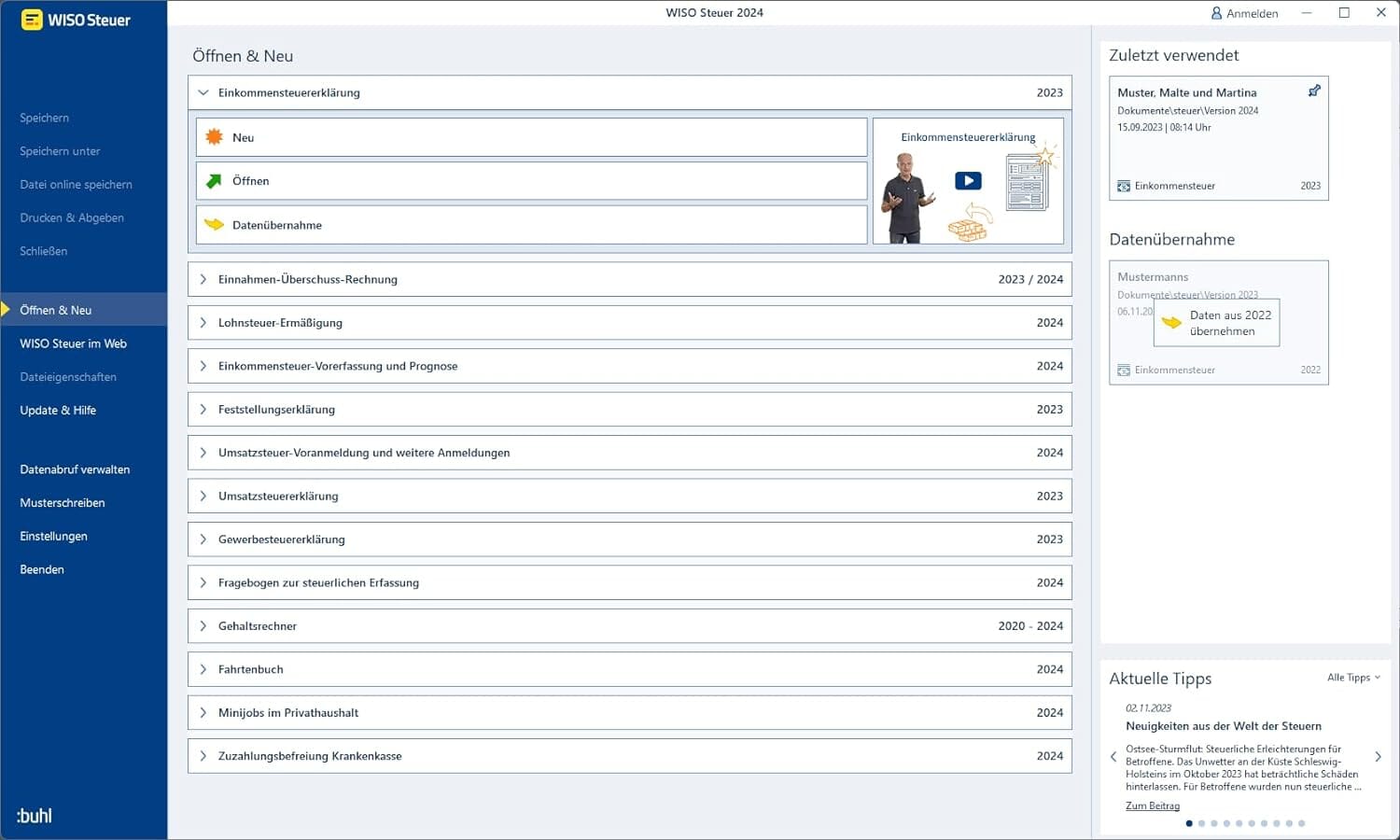Image resolution: width=1400 pixels, height=840 pixels.
Task: Select Datei online speichern
Action: coord(77,185)
